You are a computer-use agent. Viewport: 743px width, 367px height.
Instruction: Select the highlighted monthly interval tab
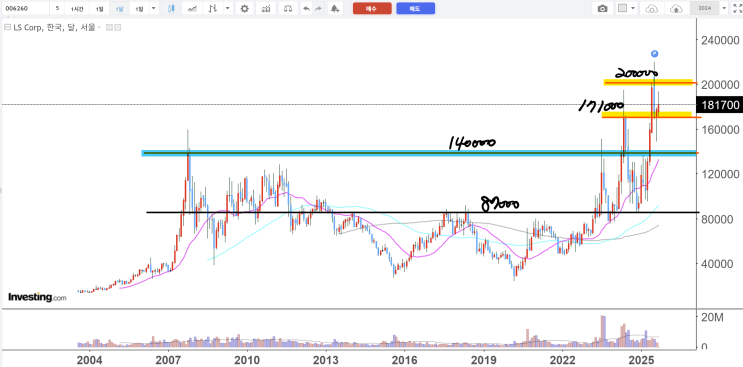pyautogui.click(x=118, y=9)
